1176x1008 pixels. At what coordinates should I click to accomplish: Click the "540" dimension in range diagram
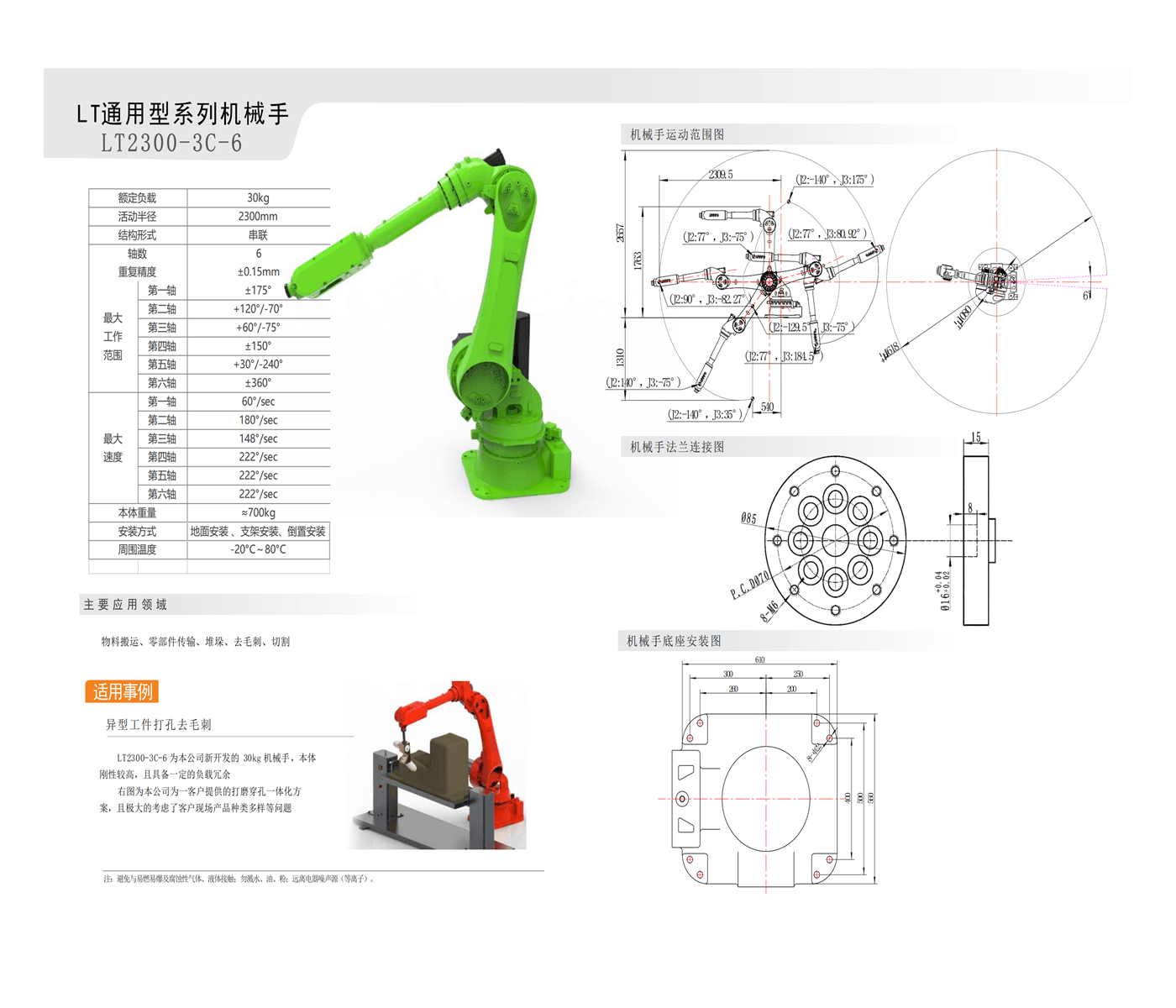pyautogui.click(x=768, y=407)
